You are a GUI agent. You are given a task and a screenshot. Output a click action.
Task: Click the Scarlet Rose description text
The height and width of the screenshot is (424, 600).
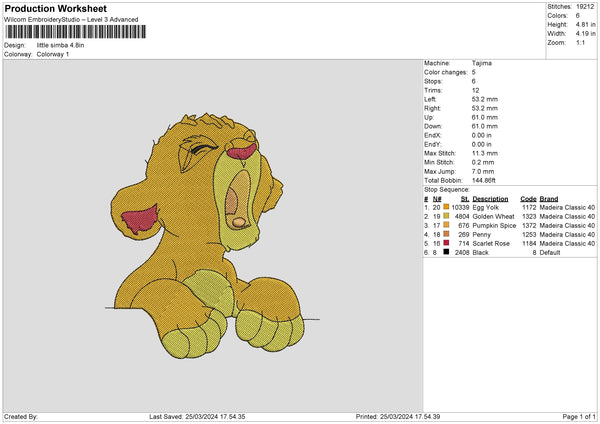coord(491,243)
